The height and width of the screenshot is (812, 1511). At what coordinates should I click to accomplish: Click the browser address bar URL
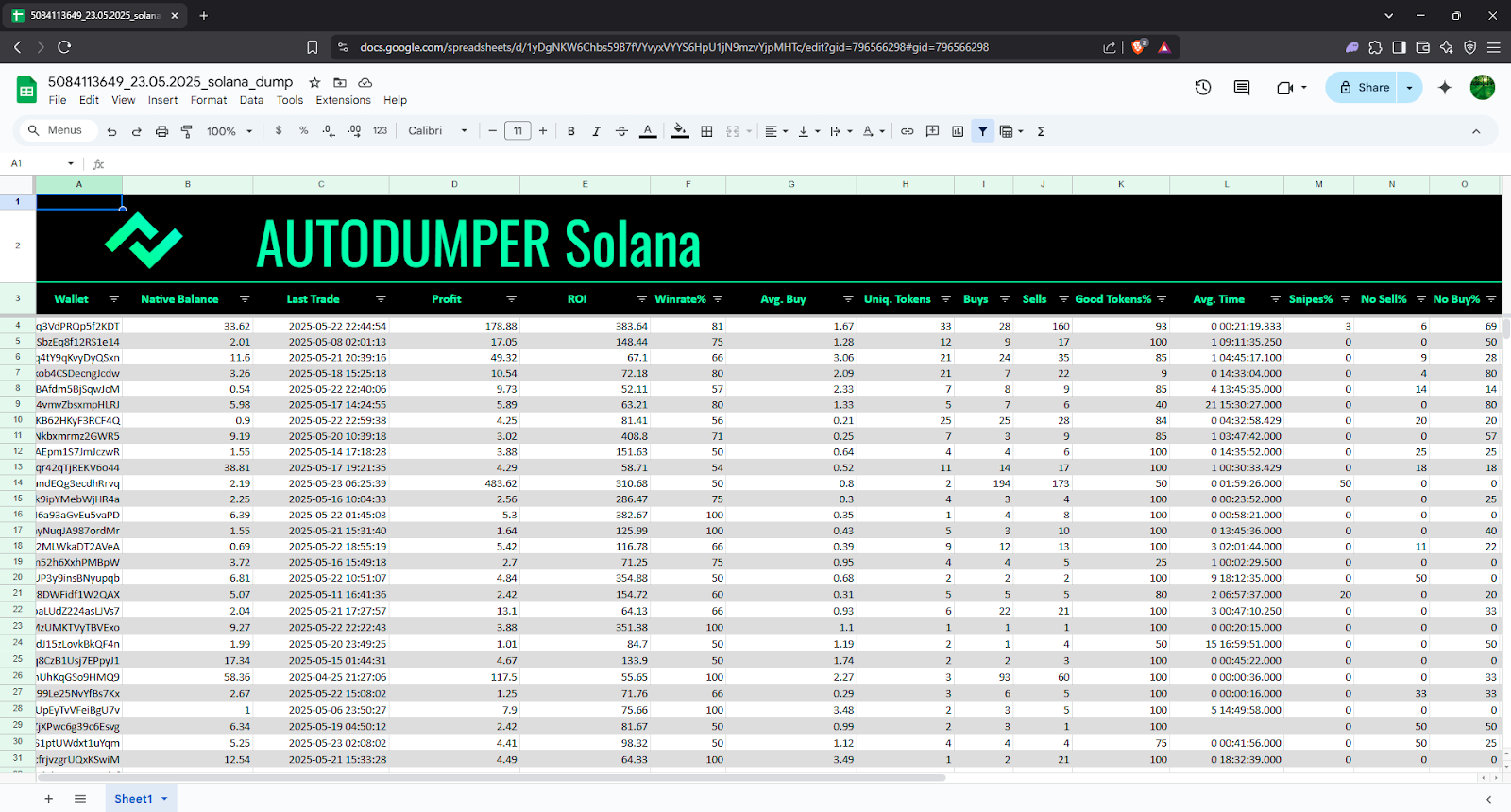[x=674, y=47]
